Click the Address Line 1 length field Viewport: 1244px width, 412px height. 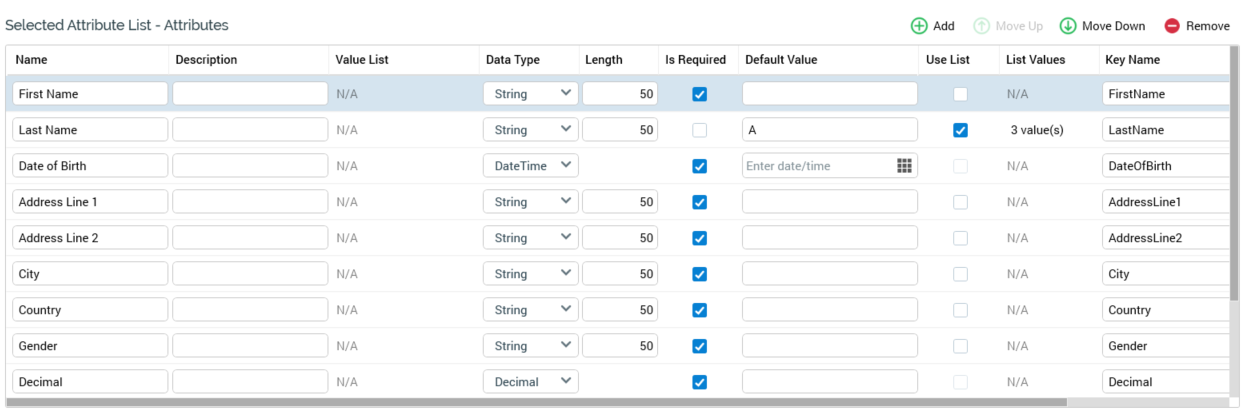(619, 202)
